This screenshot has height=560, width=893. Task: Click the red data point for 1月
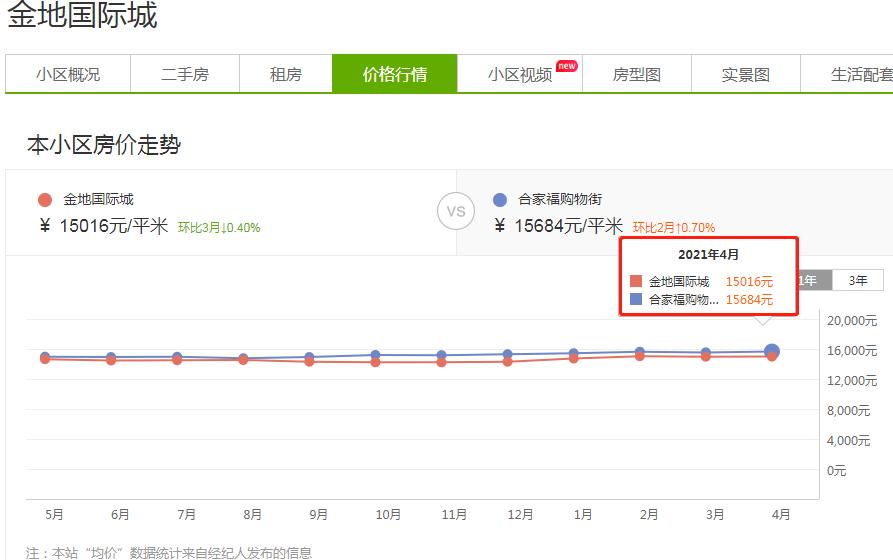574,358
